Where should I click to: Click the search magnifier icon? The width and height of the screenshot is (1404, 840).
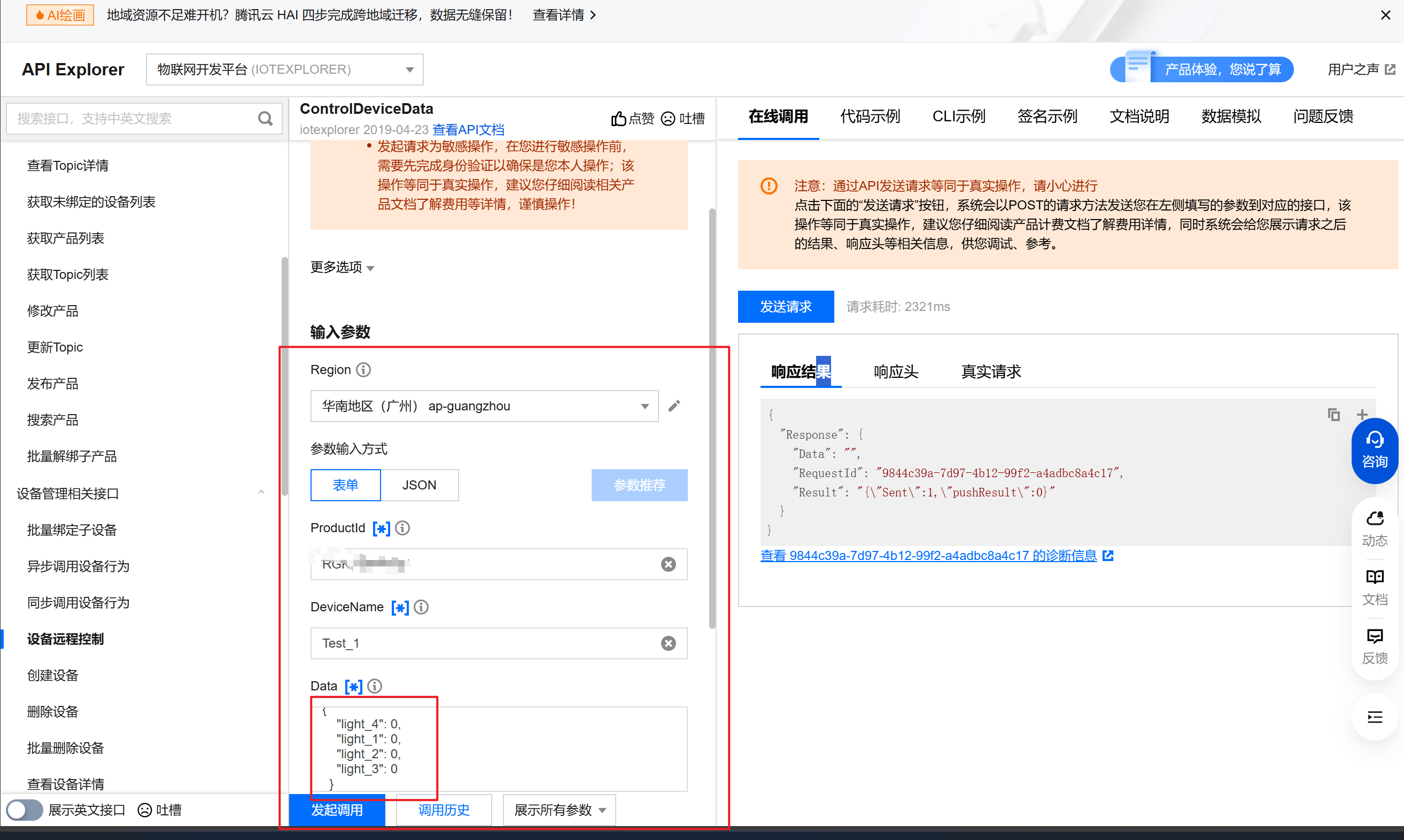(265, 118)
